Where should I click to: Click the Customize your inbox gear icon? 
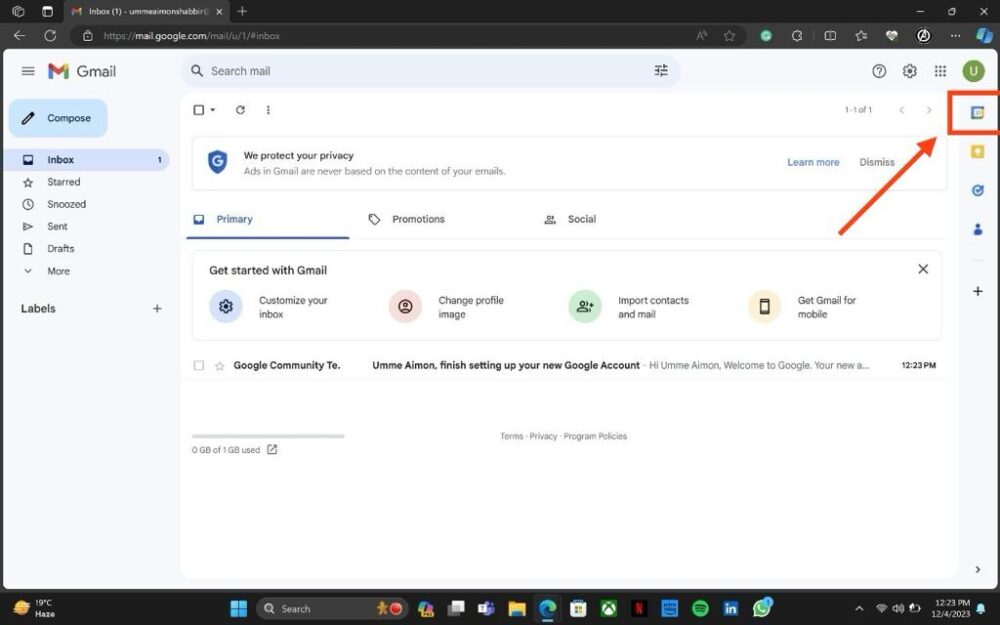pos(226,307)
